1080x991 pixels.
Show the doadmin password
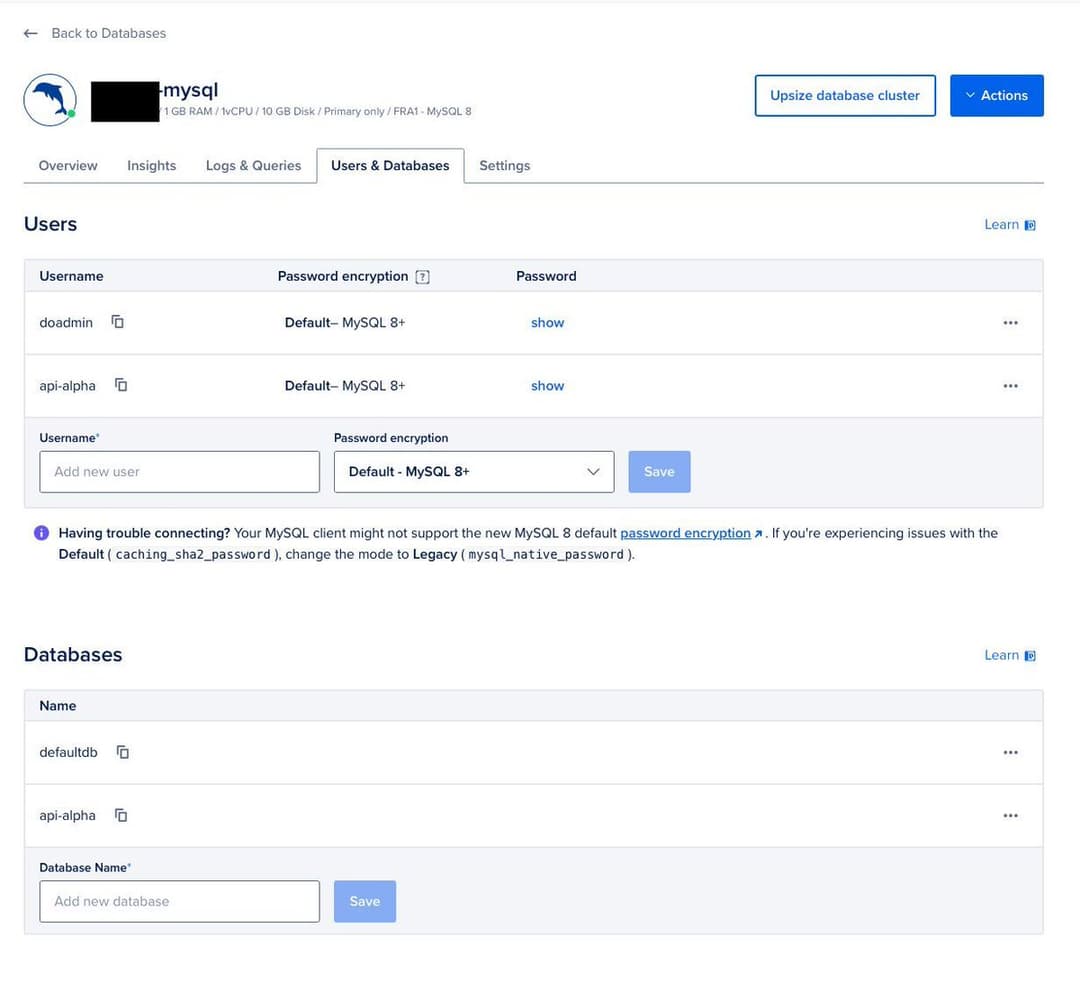[x=548, y=322]
